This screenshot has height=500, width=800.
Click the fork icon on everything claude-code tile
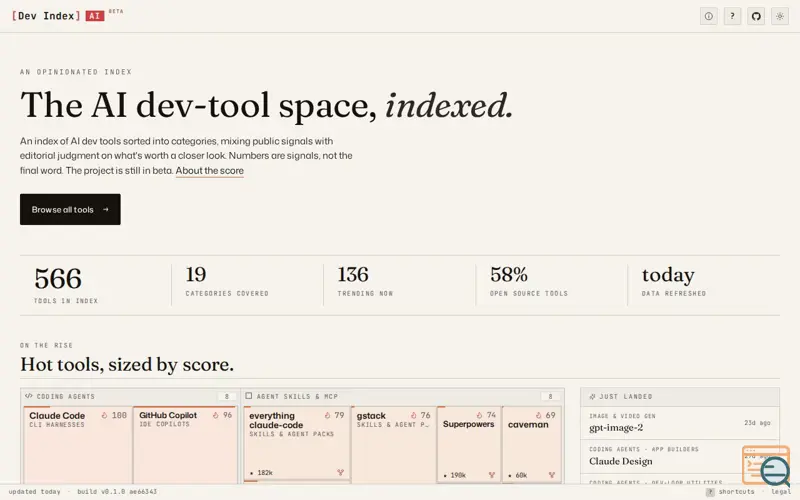(x=341, y=472)
